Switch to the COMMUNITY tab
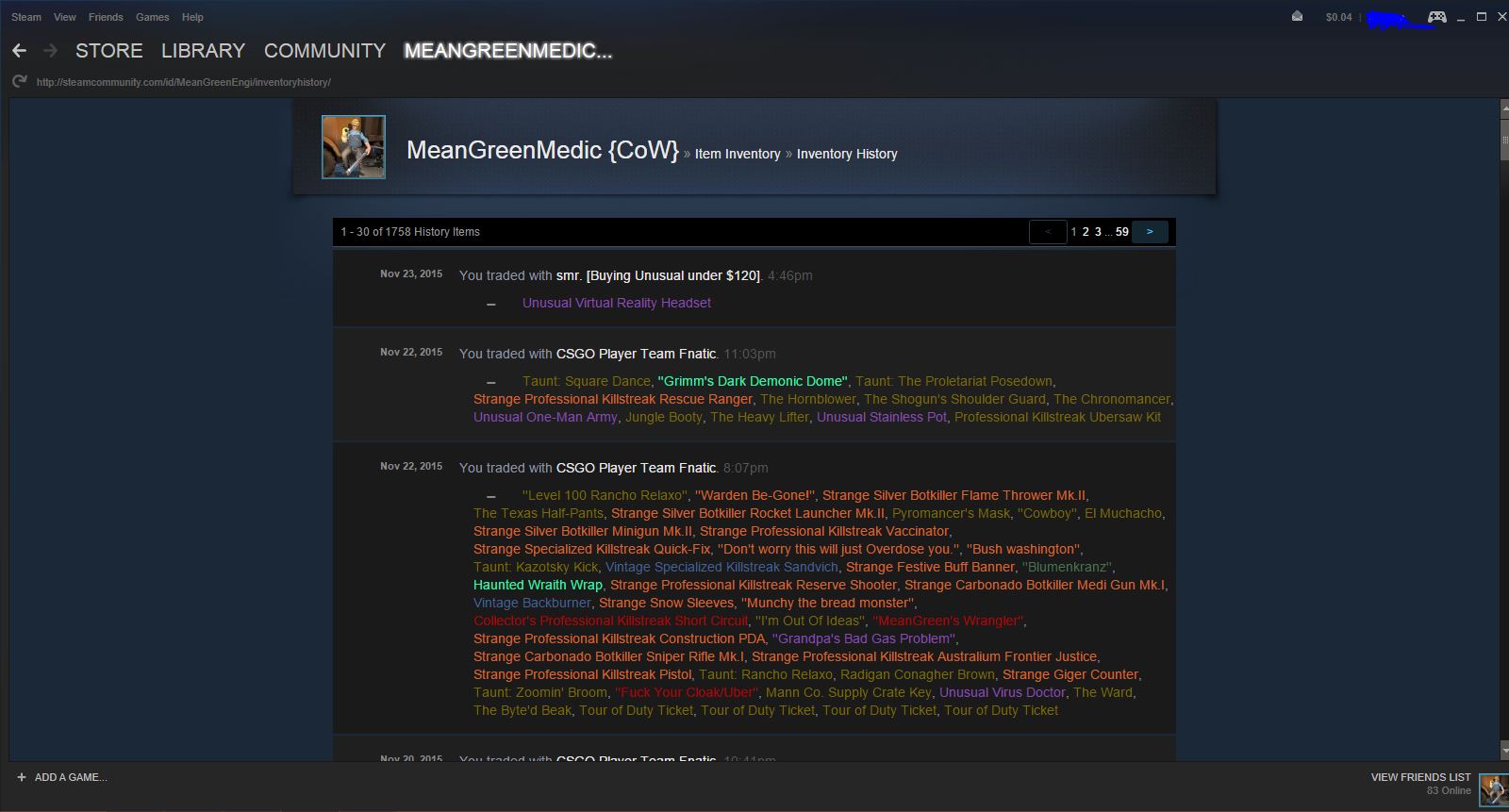 point(324,51)
